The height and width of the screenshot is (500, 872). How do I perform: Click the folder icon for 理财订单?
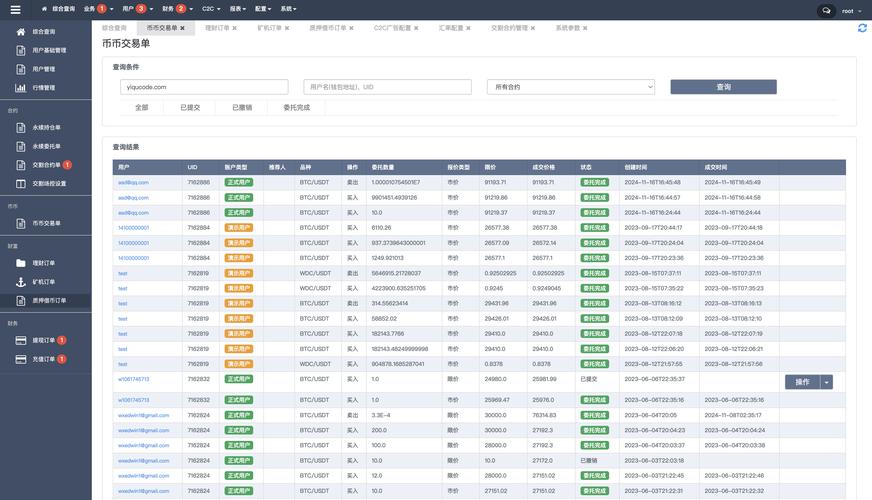[x=21, y=263]
